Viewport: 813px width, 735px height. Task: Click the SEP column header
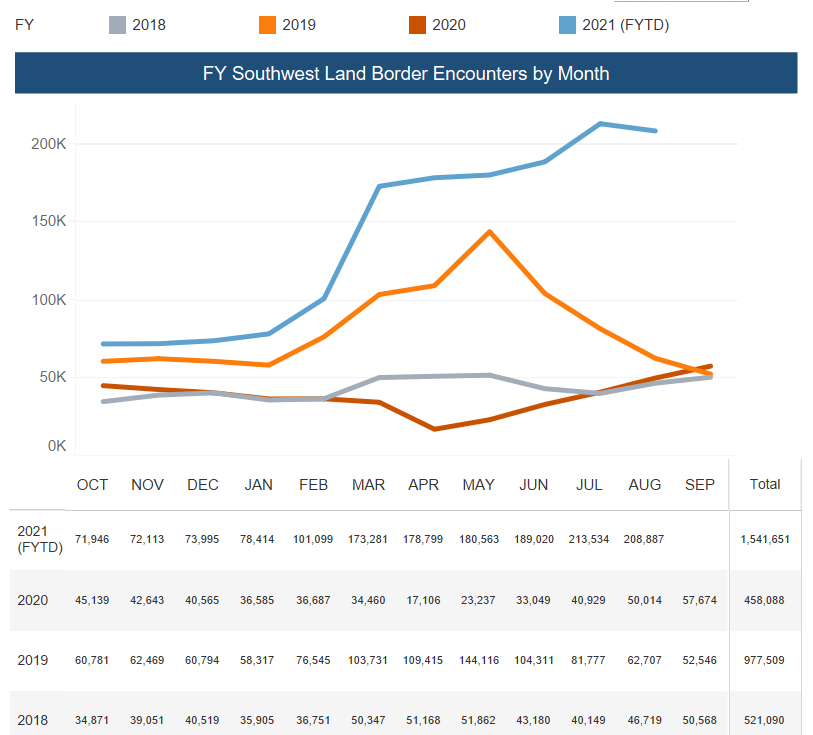click(700, 485)
